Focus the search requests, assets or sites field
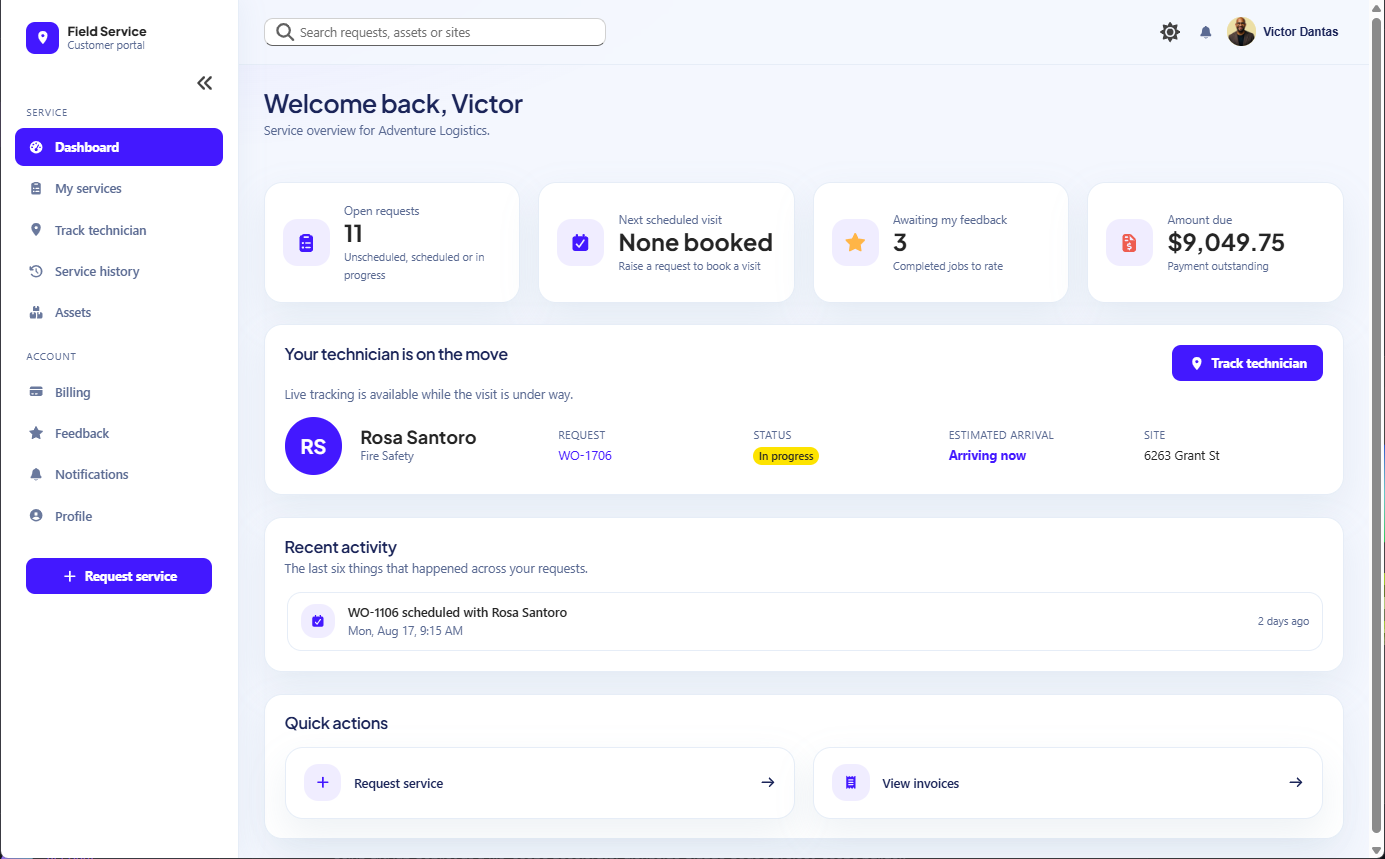The height and width of the screenshot is (859, 1385). [435, 32]
